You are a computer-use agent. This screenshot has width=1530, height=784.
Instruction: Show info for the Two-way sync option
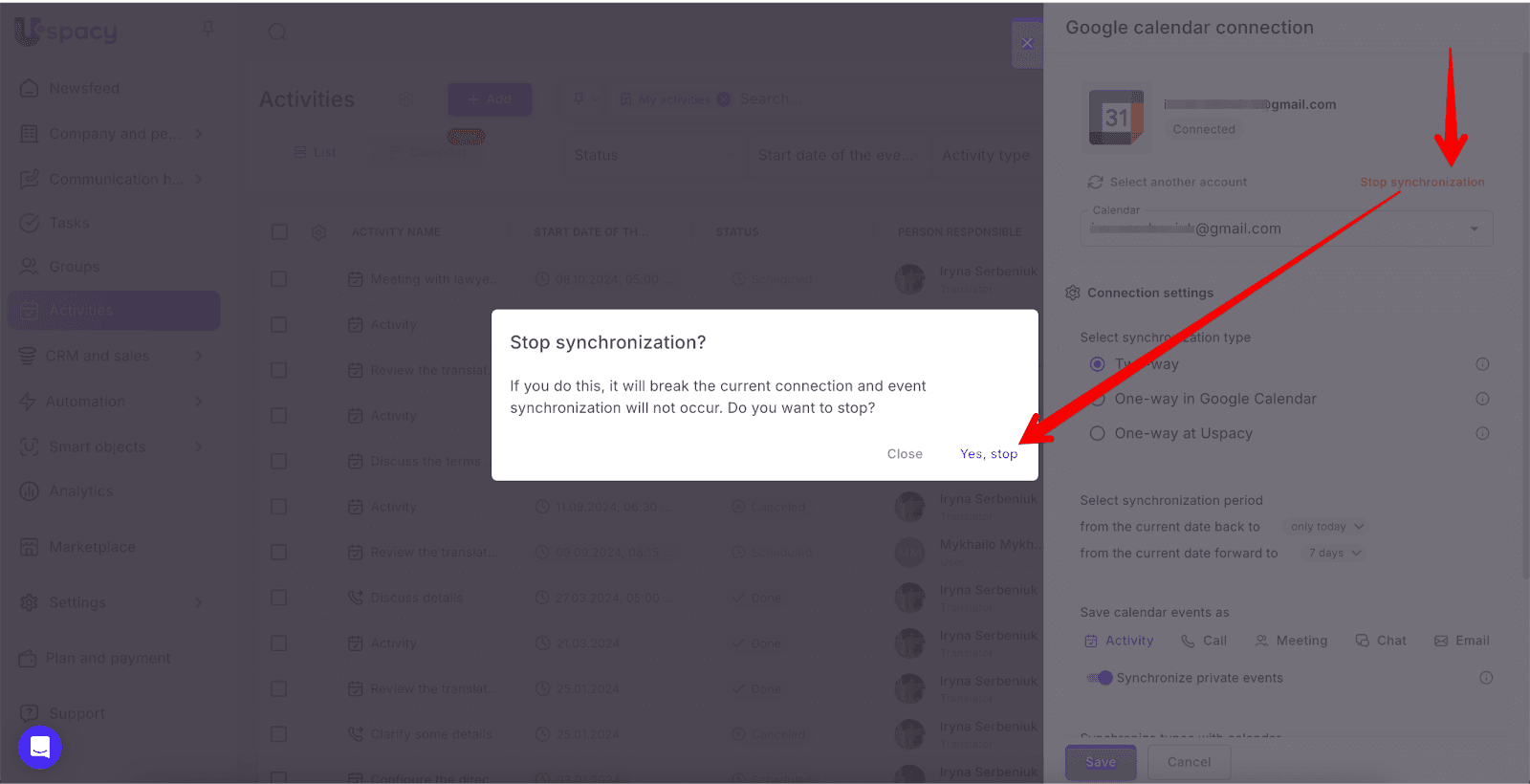point(1482,364)
